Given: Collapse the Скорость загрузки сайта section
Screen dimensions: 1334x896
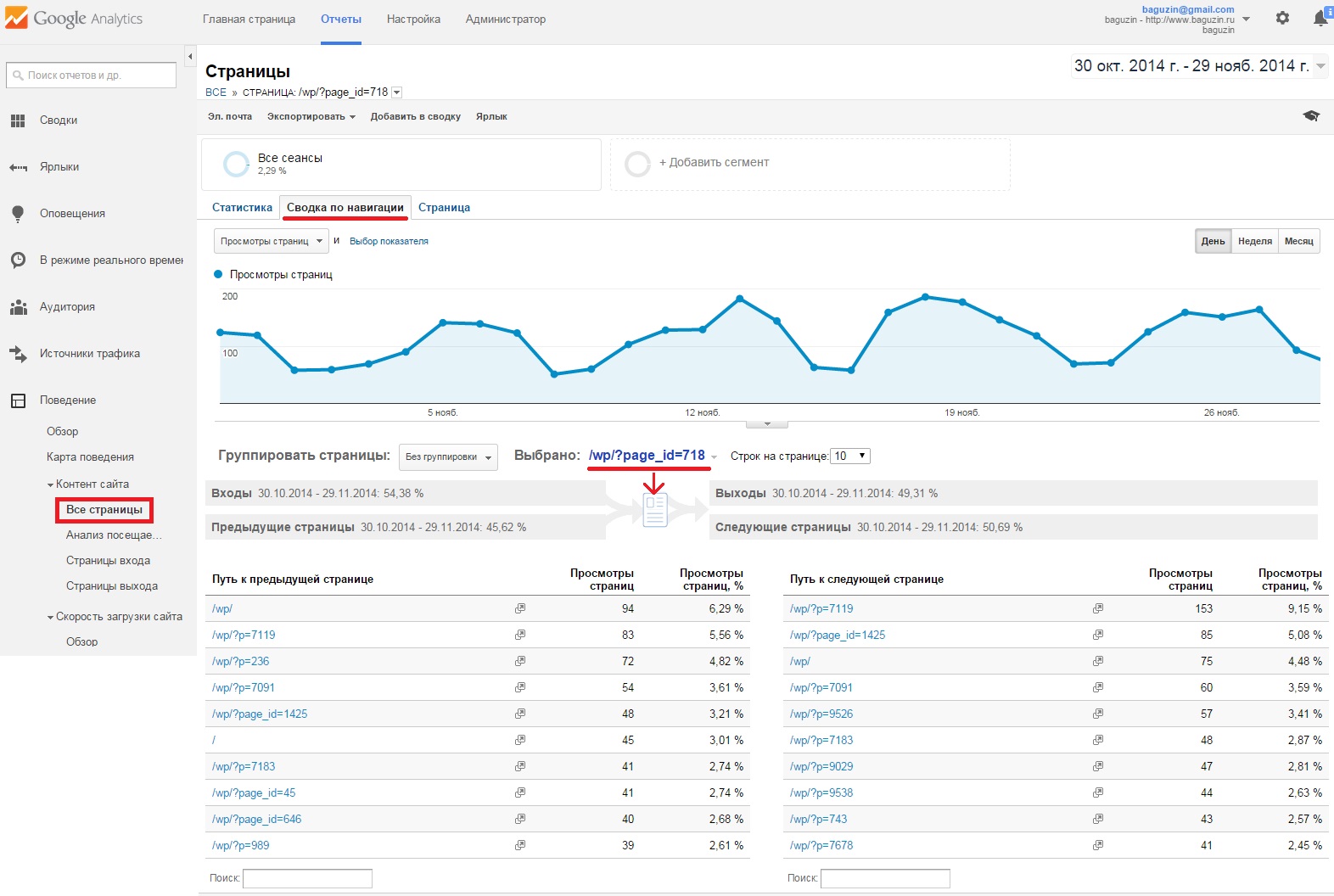Looking at the screenshot, I should 50,617.
